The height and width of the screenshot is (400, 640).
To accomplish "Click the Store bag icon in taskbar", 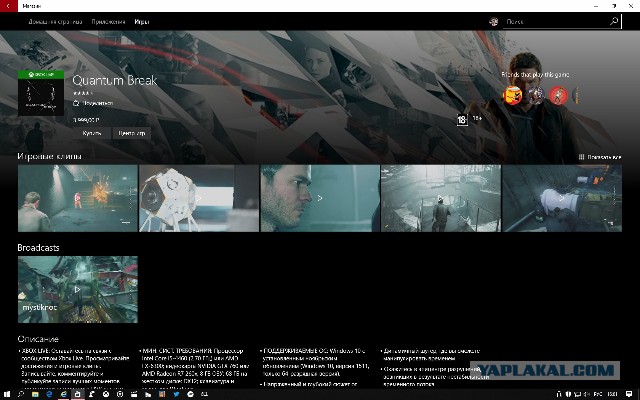I will [77, 394].
